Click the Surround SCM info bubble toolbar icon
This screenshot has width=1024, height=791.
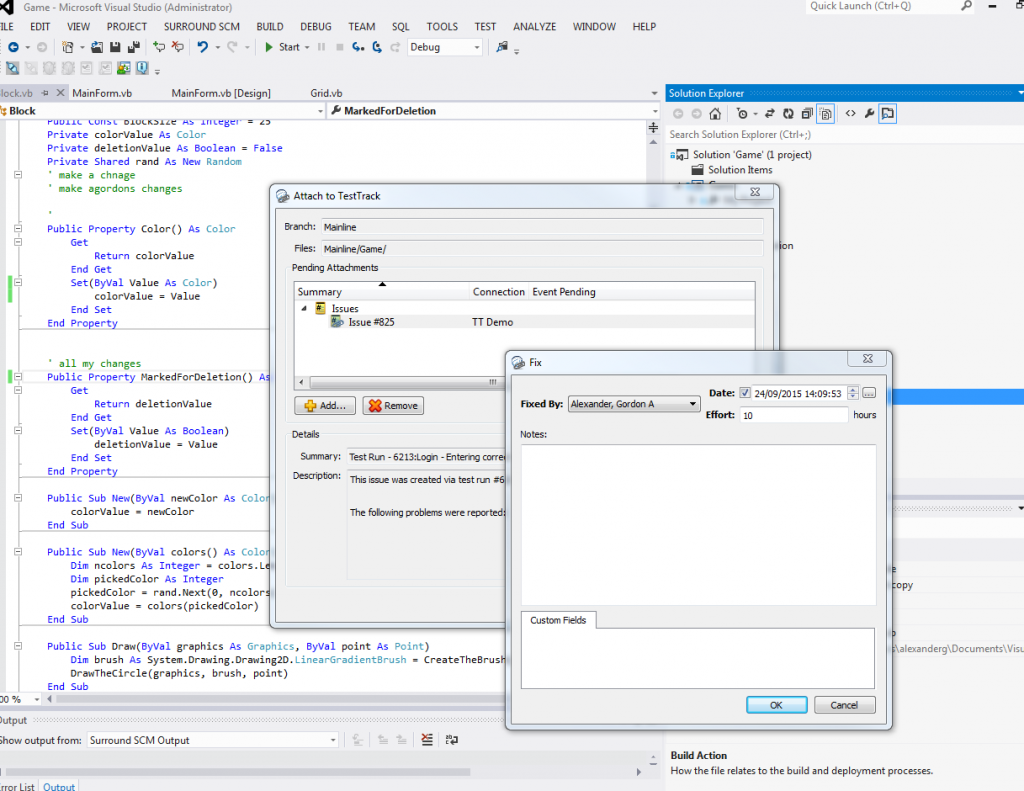point(142,68)
